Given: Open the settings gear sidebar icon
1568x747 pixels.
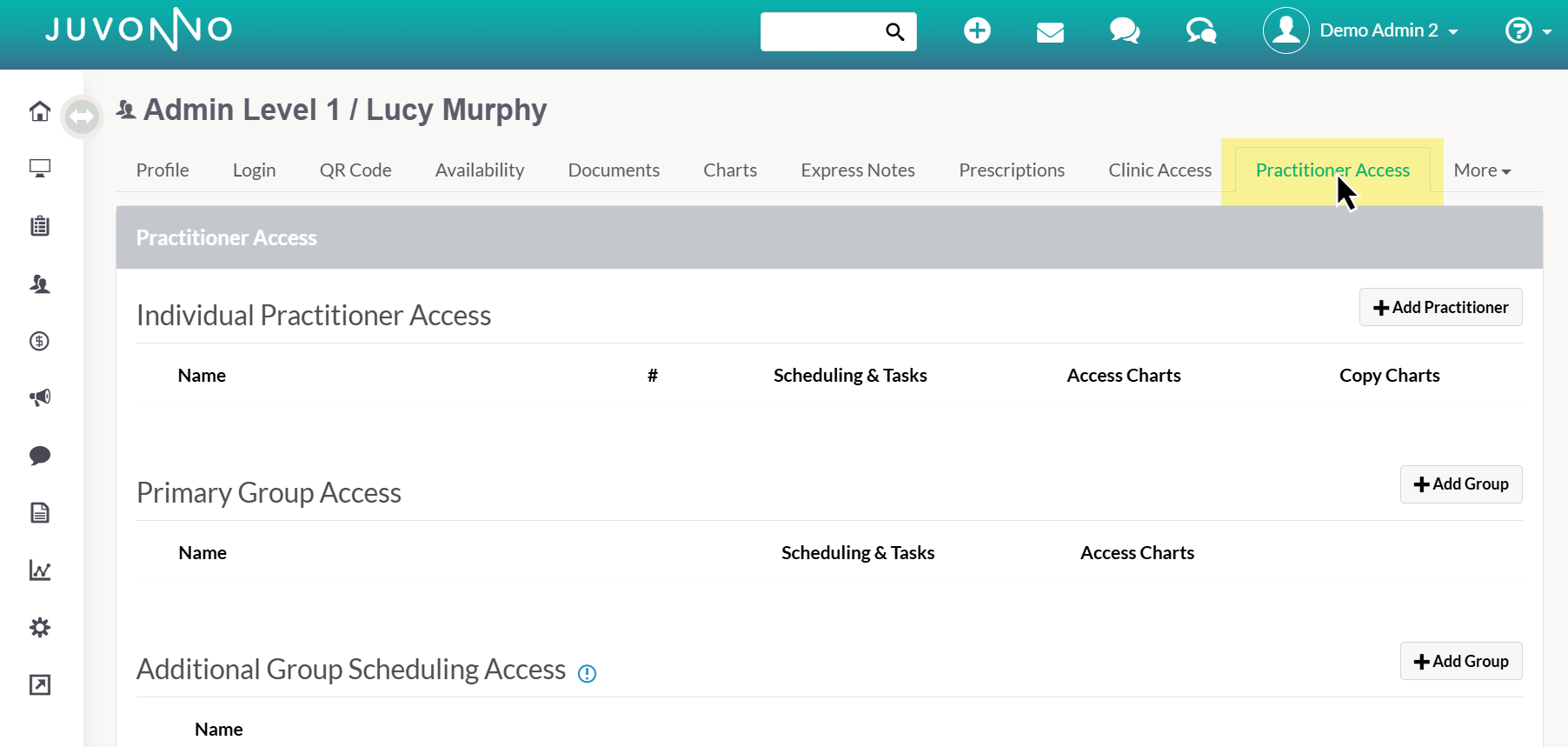Looking at the screenshot, I should pyautogui.click(x=40, y=627).
